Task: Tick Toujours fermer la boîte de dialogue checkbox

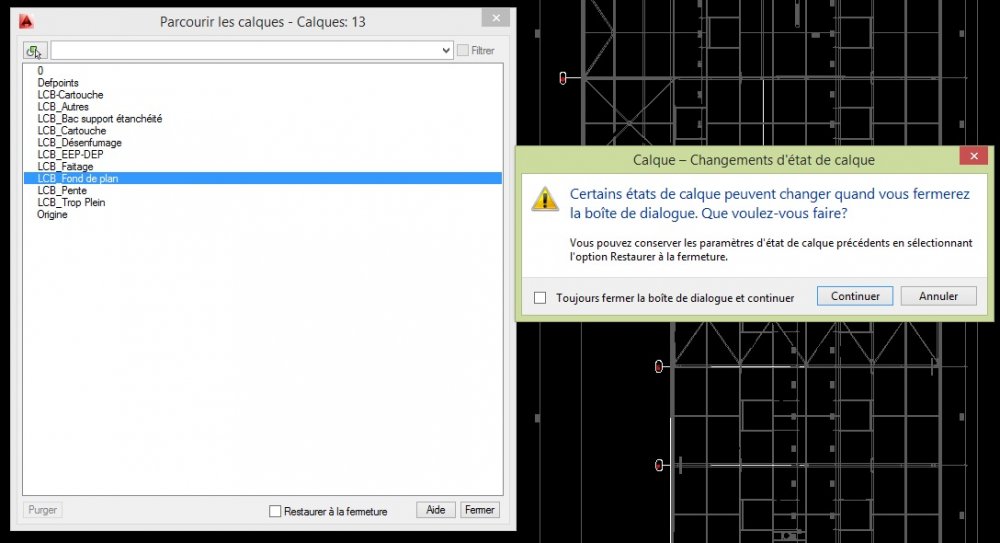Action: coord(540,298)
